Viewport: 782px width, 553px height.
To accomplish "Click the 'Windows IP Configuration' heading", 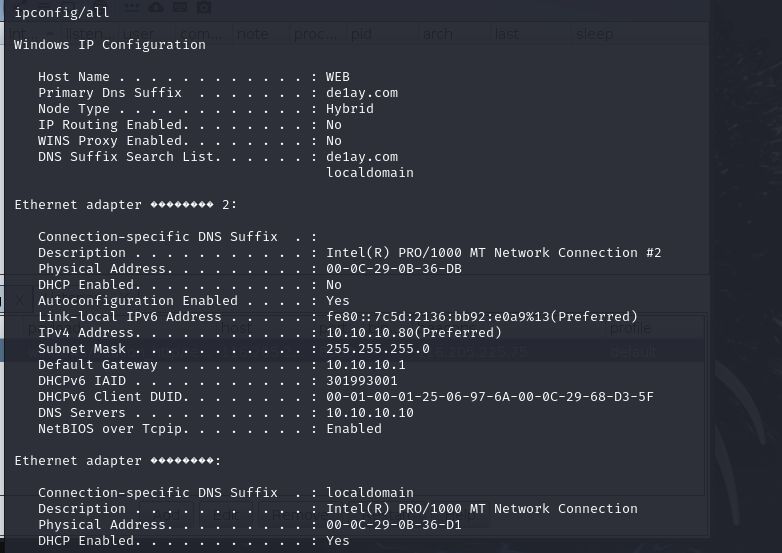I will tap(110, 44).
